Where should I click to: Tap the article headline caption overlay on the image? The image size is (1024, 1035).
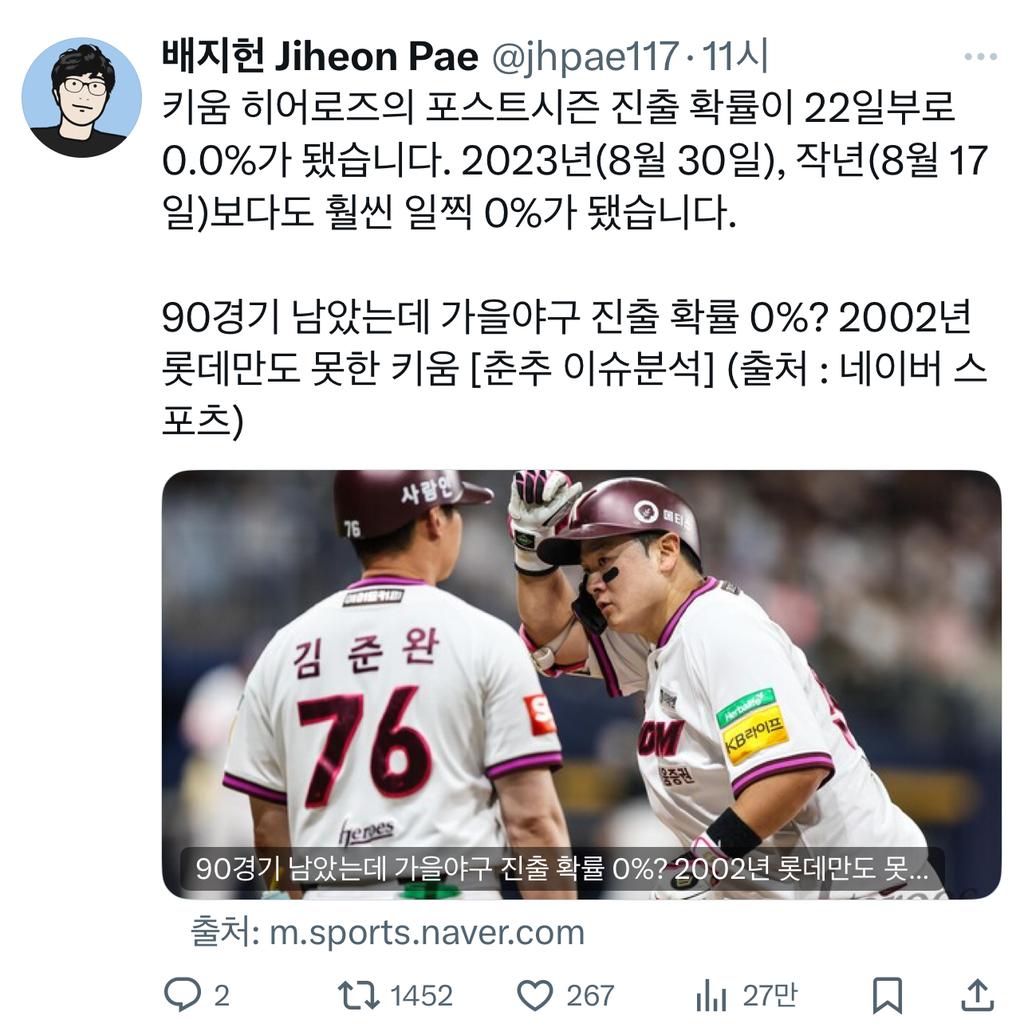pyautogui.click(x=563, y=869)
